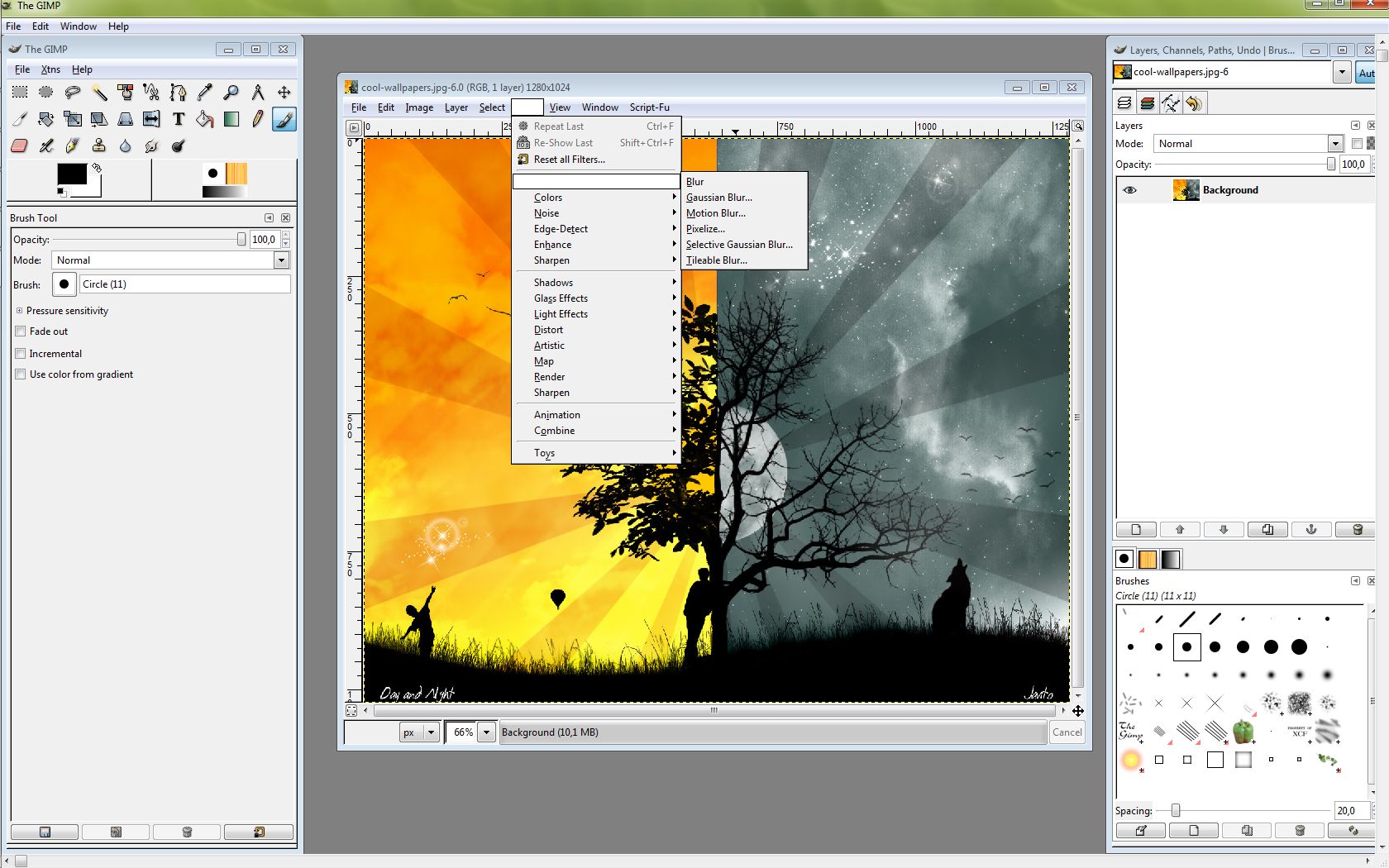The image size is (1389, 868).
Task: Click the duplicate layer button
Action: tap(1267, 530)
